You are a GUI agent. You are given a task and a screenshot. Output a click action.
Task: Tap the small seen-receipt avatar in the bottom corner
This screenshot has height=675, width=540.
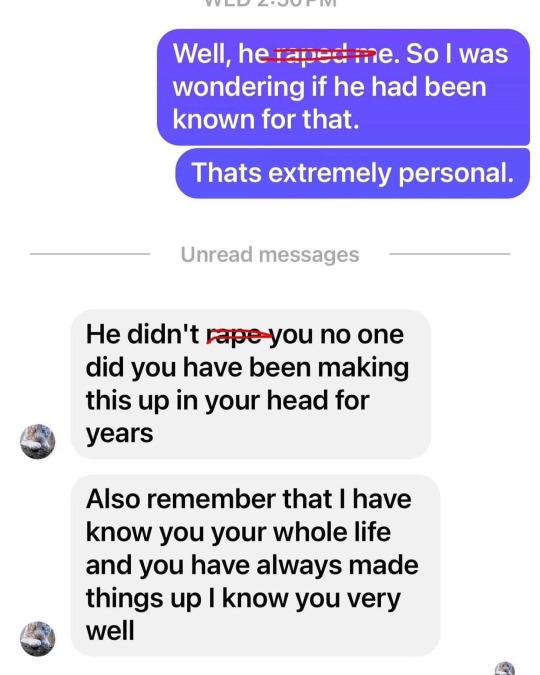point(505,669)
